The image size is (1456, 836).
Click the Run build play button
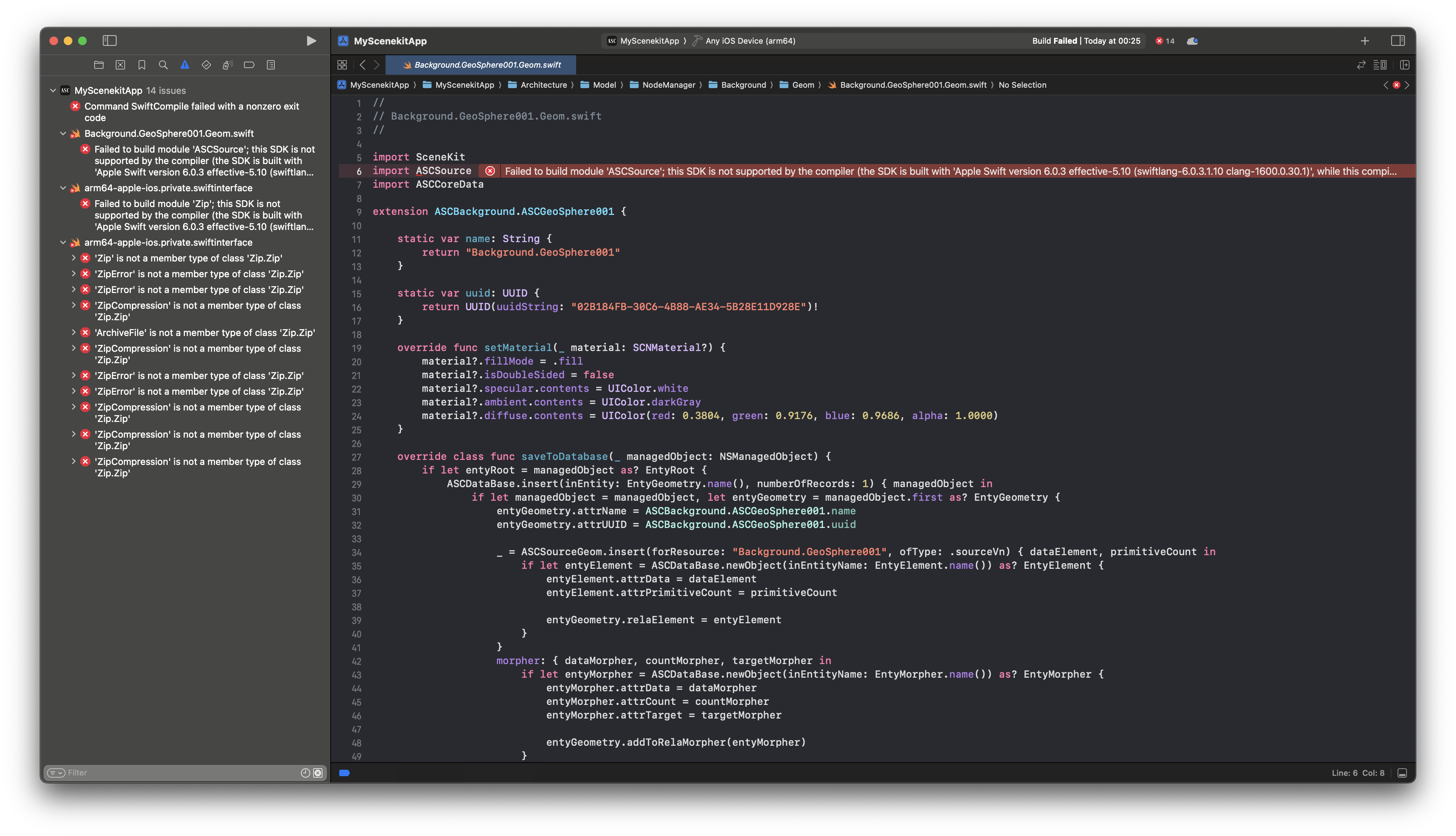tap(311, 41)
